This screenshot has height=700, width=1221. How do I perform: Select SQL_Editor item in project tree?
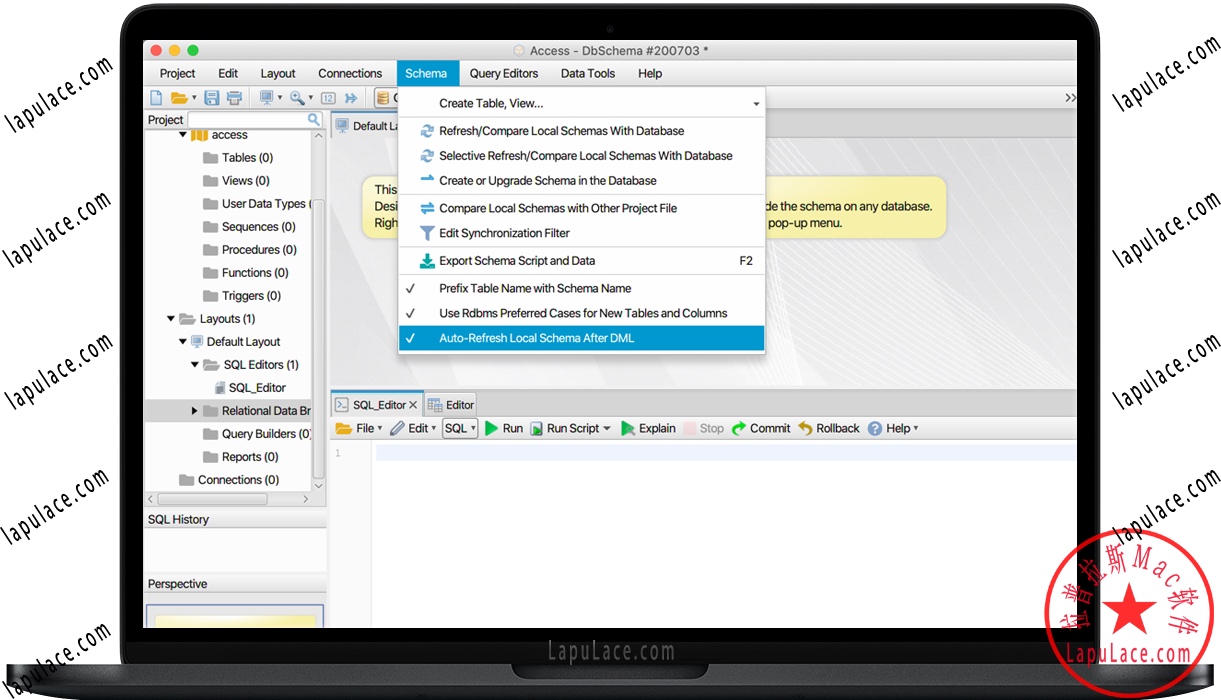[257, 388]
